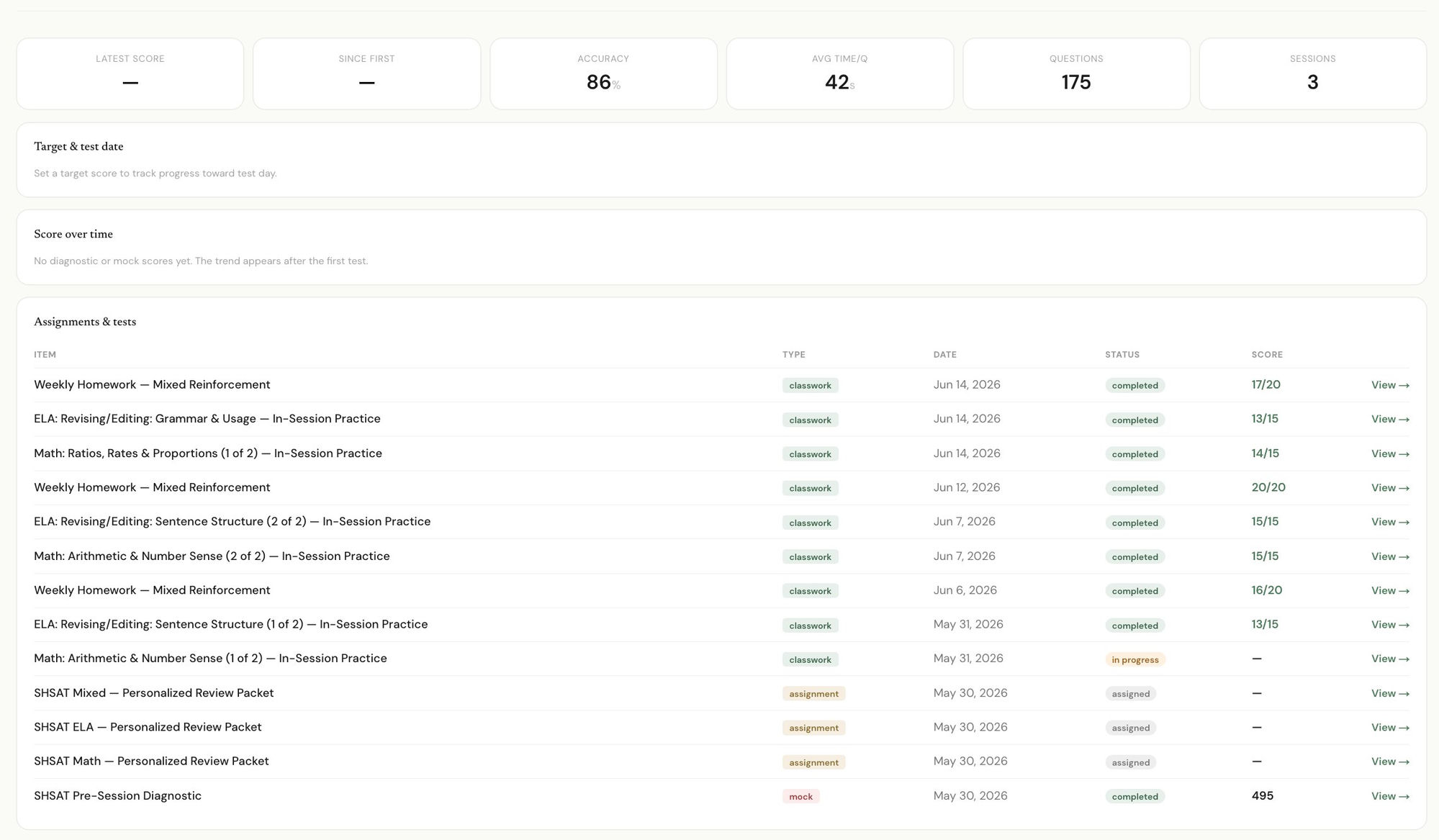
Task: Click 'ELA: Revising/Editing: Sentence Structure (2 of 2)' item
Action: [x=232, y=522]
